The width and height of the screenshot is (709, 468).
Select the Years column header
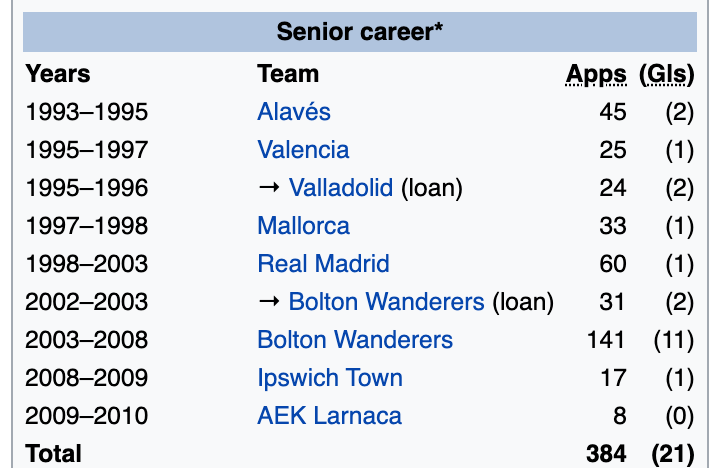tap(58, 73)
